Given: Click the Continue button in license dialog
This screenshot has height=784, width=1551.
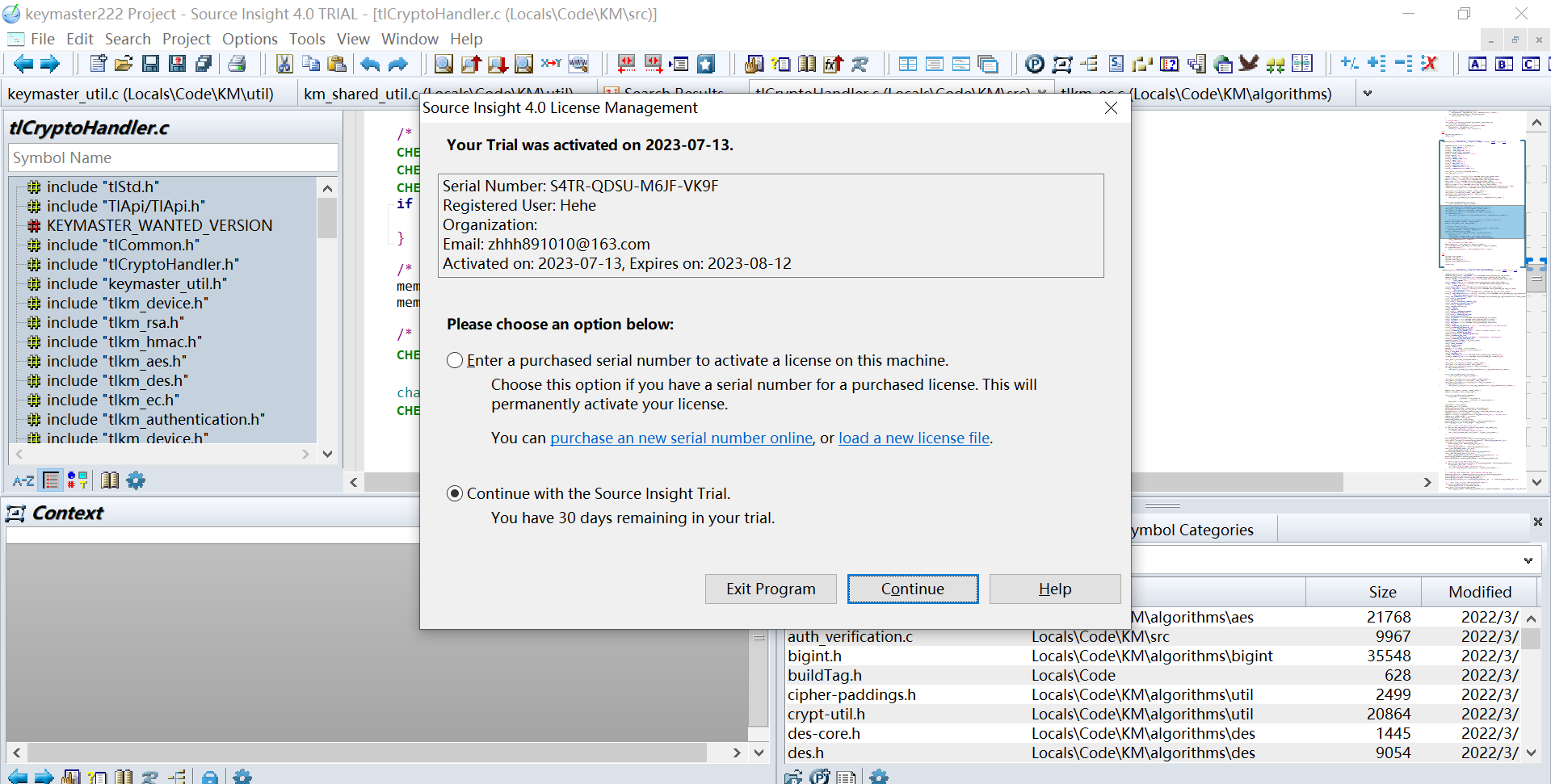Looking at the screenshot, I should 913,589.
